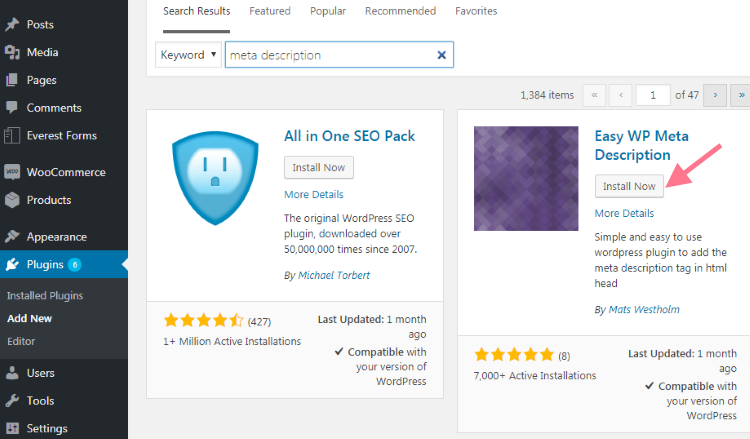
Task: Switch to the Featured tab
Action: pyautogui.click(x=270, y=11)
